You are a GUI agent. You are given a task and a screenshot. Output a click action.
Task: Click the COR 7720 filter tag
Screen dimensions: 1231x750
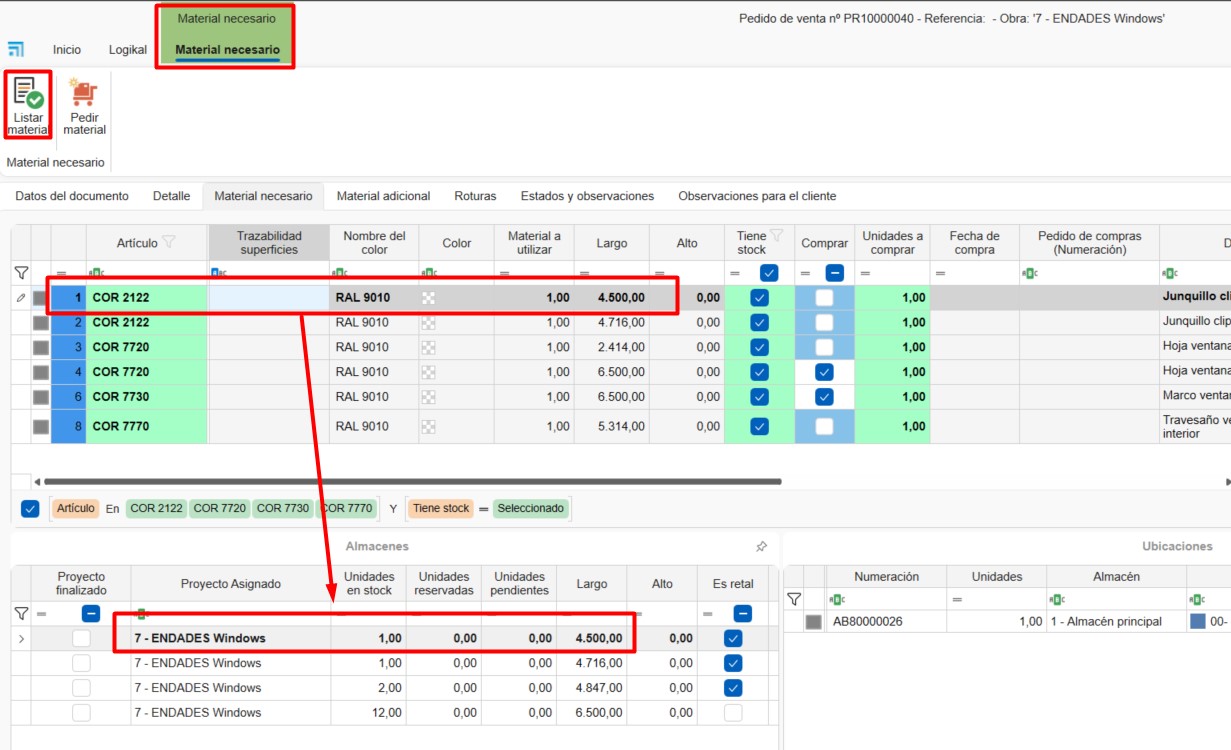(x=220, y=509)
